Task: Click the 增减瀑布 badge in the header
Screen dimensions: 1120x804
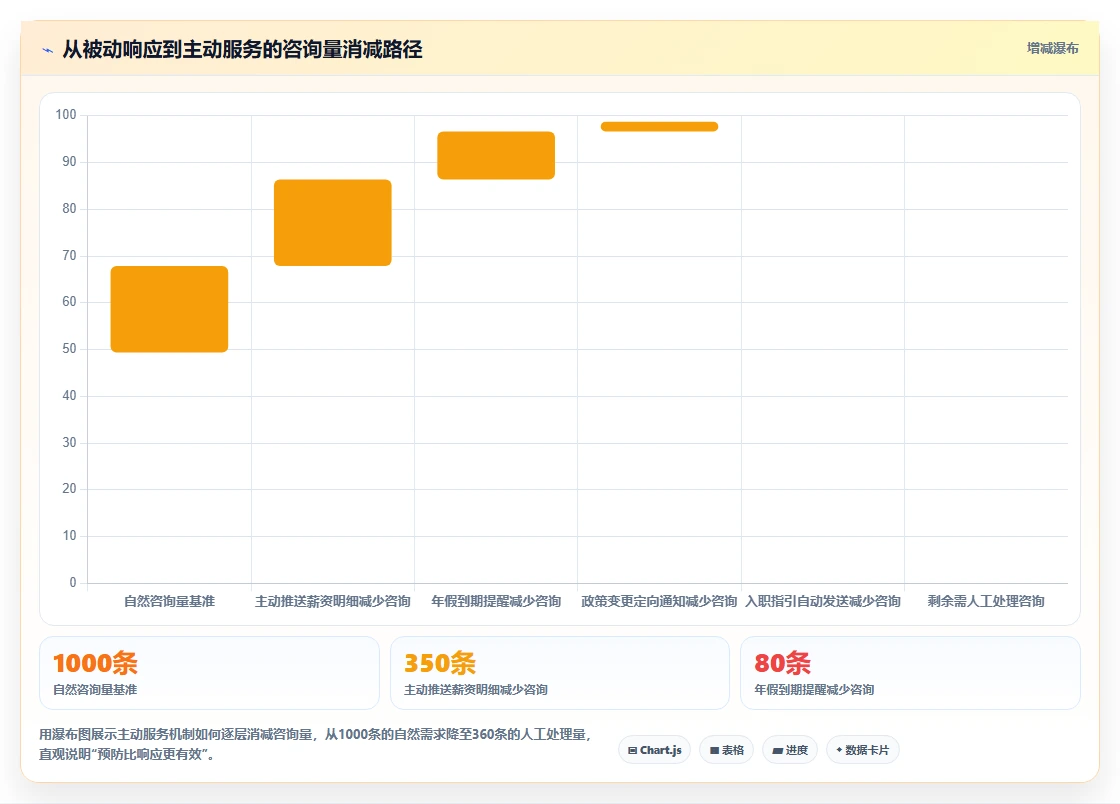Action: tap(1052, 48)
